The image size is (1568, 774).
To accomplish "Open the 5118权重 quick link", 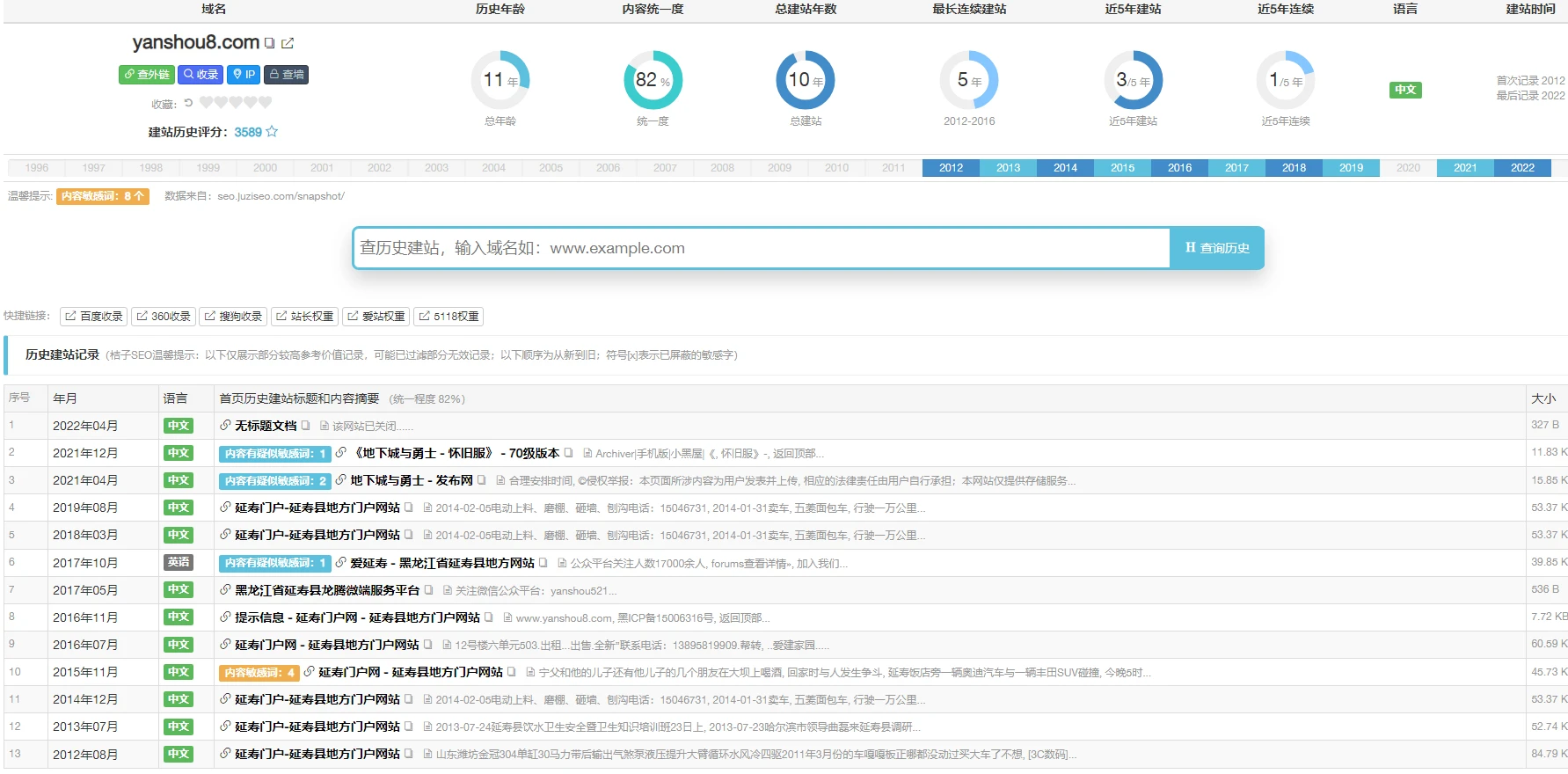I will (x=449, y=317).
